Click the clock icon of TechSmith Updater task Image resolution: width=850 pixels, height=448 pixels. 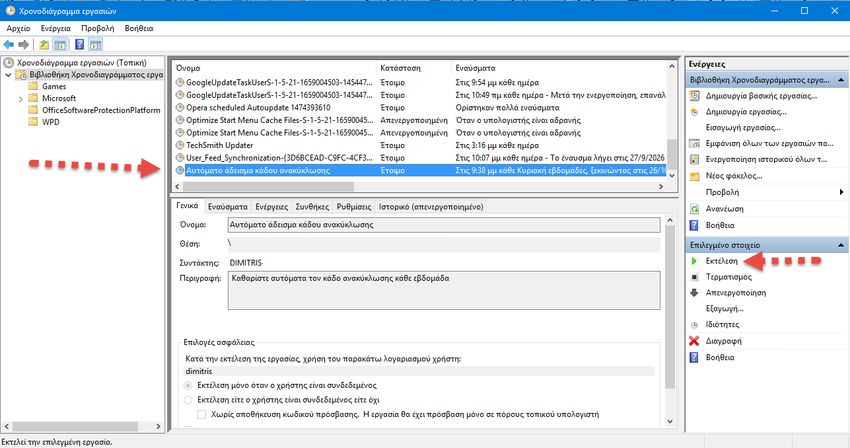coord(180,145)
